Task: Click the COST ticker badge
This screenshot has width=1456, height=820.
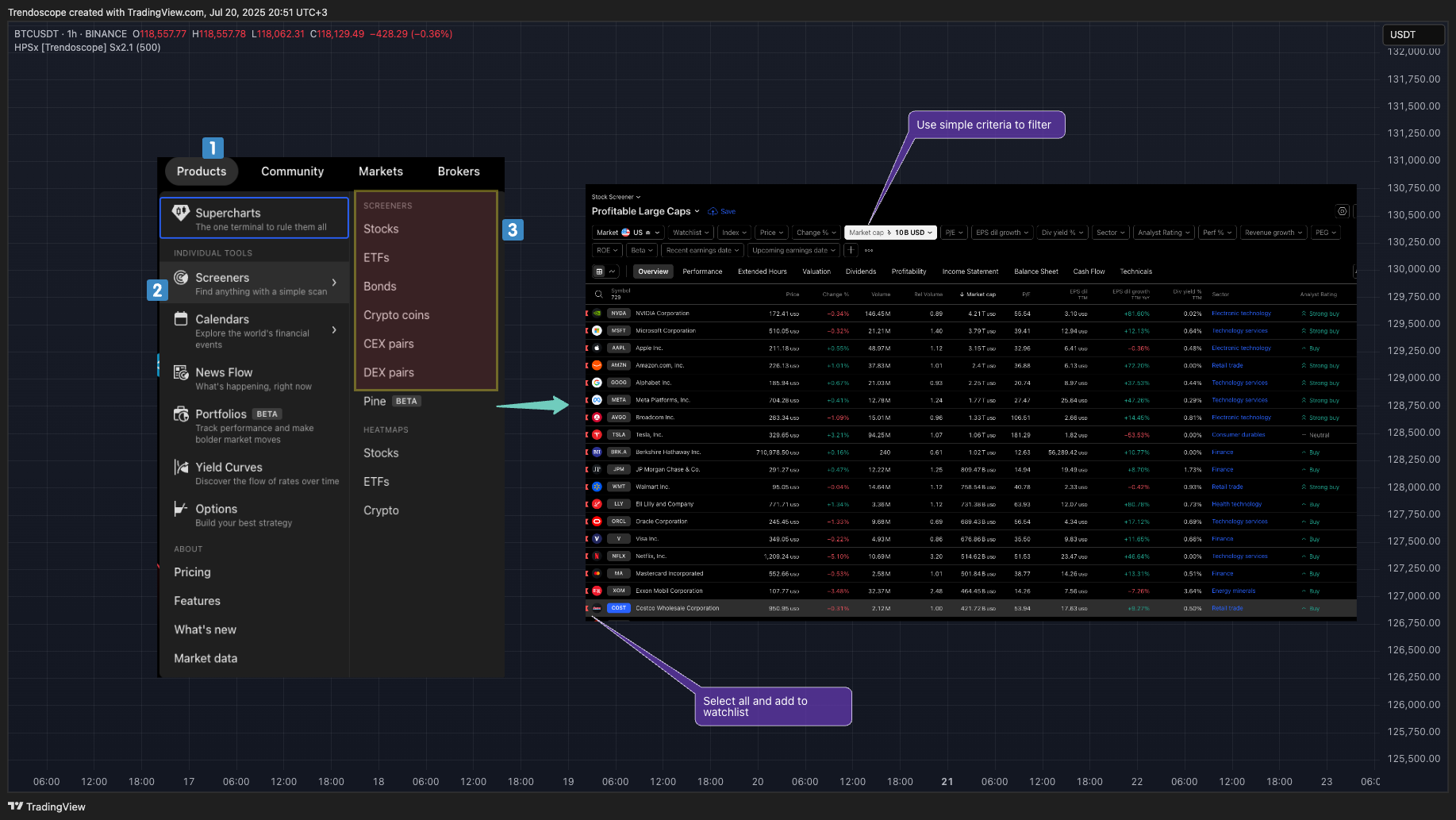Action: point(619,608)
